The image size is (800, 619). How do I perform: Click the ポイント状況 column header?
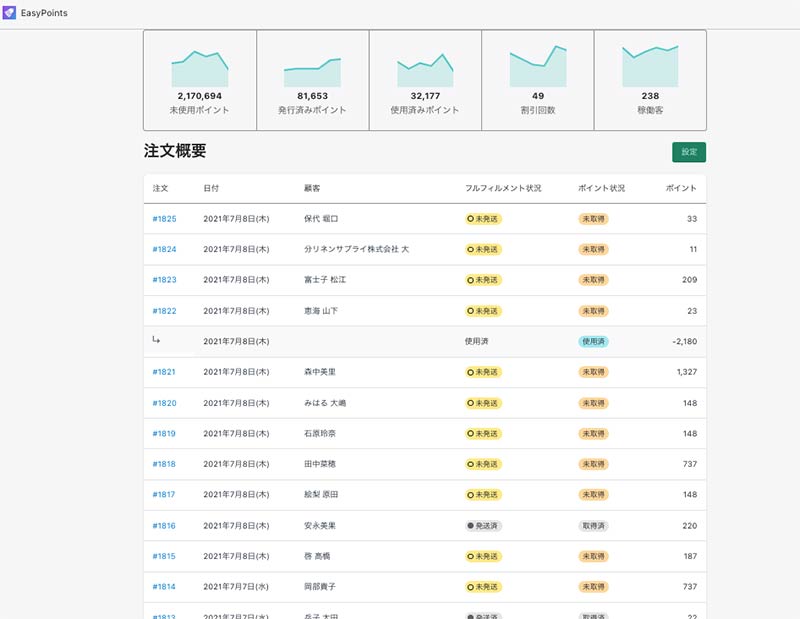tap(601, 188)
